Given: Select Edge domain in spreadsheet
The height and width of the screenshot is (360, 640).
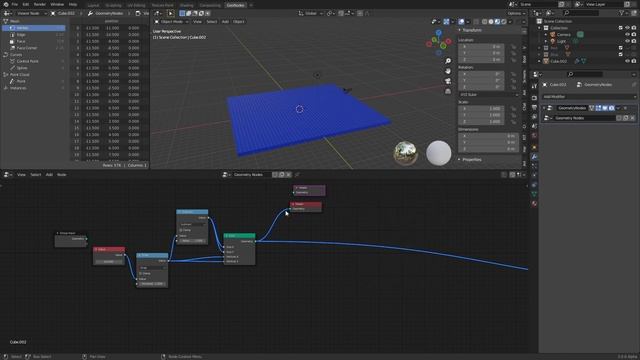Looking at the screenshot, I should coord(34,35).
